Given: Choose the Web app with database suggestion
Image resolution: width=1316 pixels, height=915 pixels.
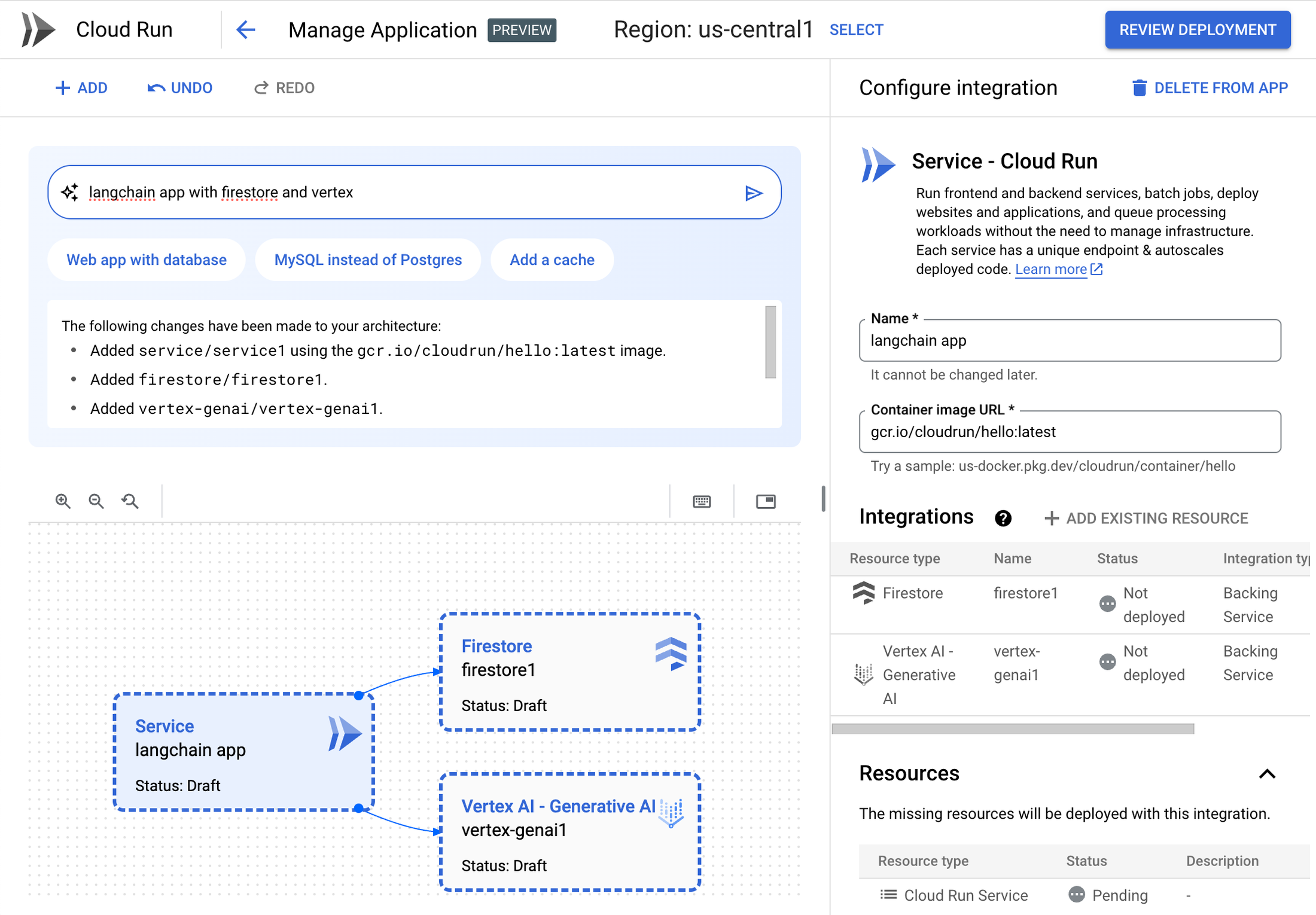Looking at the screenshot, I should click(x=147, y=260).
